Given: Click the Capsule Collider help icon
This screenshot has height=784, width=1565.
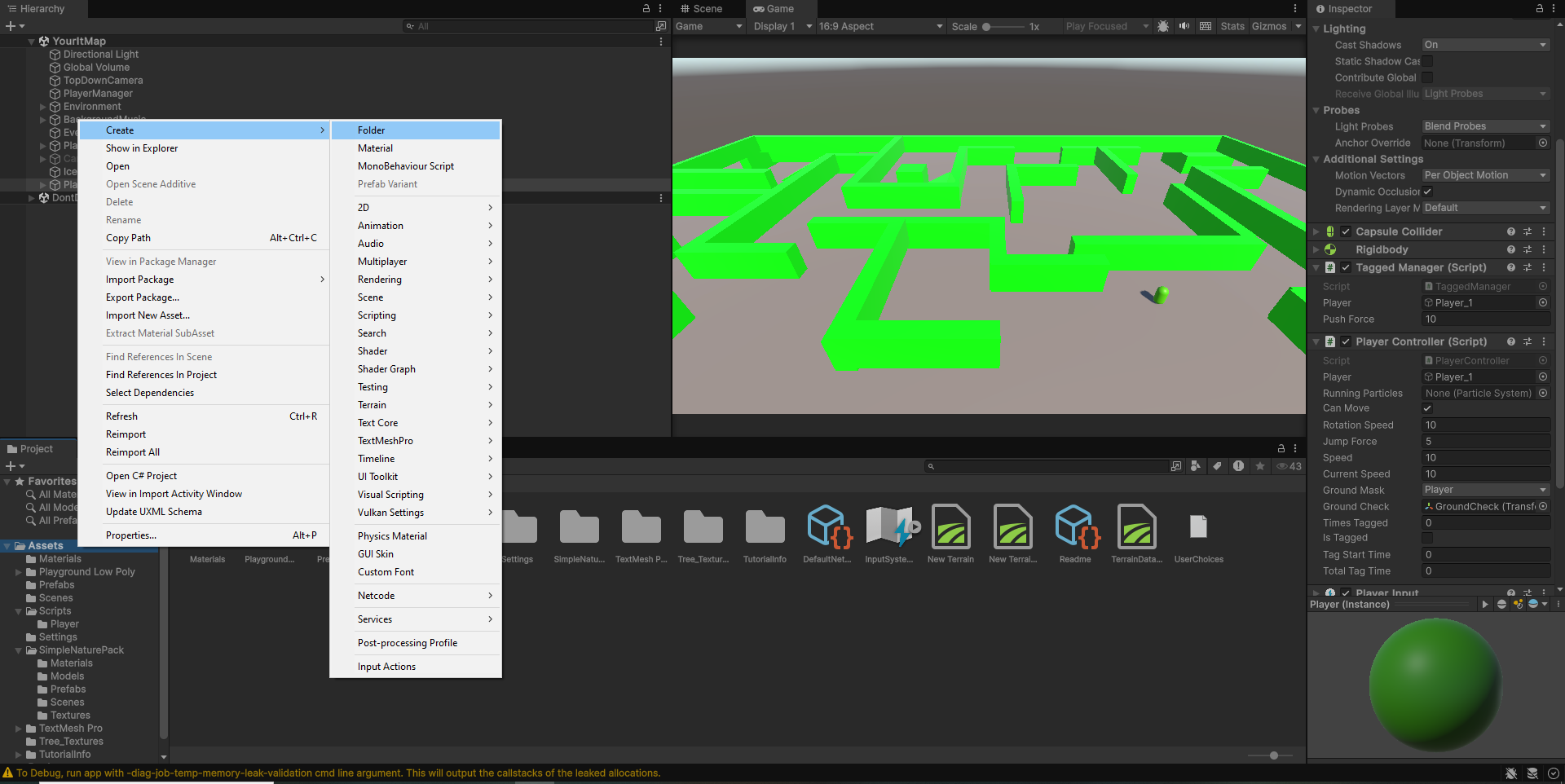Looking at the screenshot, I should click(1511, 231).
